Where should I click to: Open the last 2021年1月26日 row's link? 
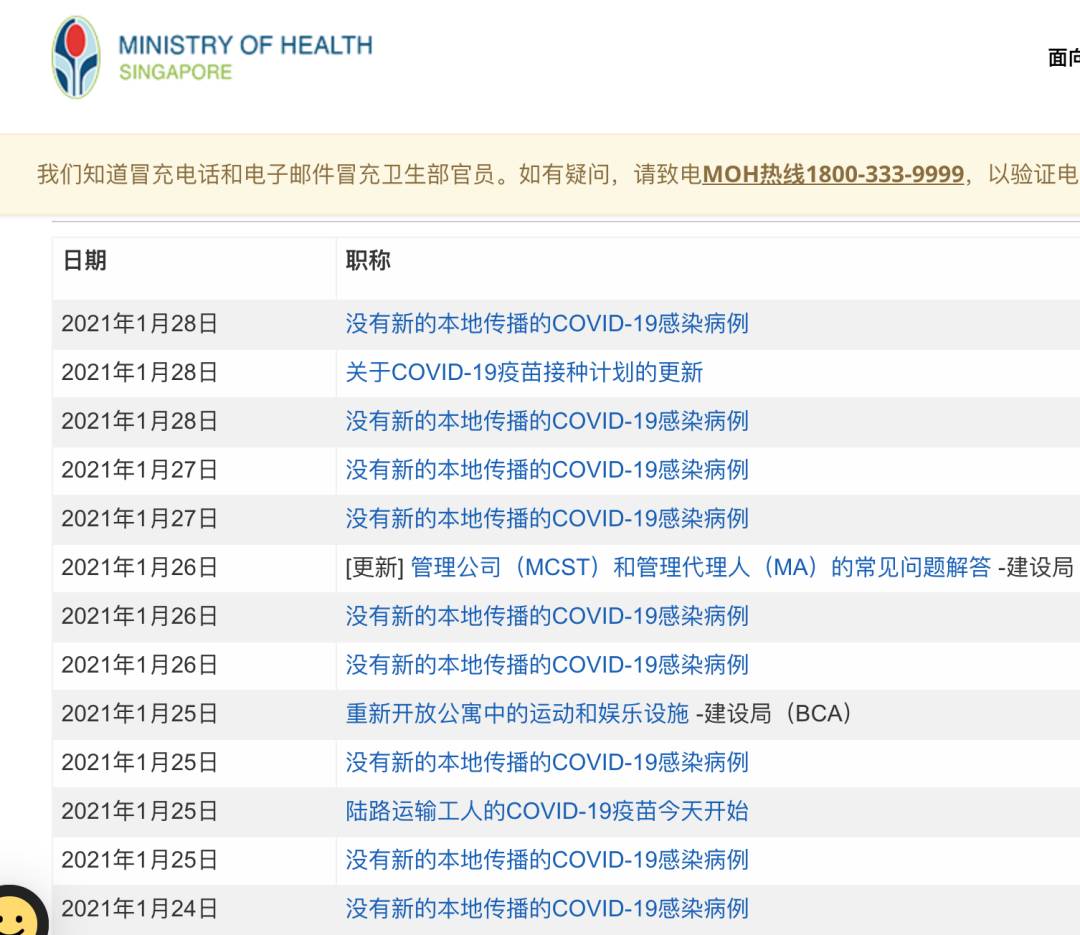point(546,665)
